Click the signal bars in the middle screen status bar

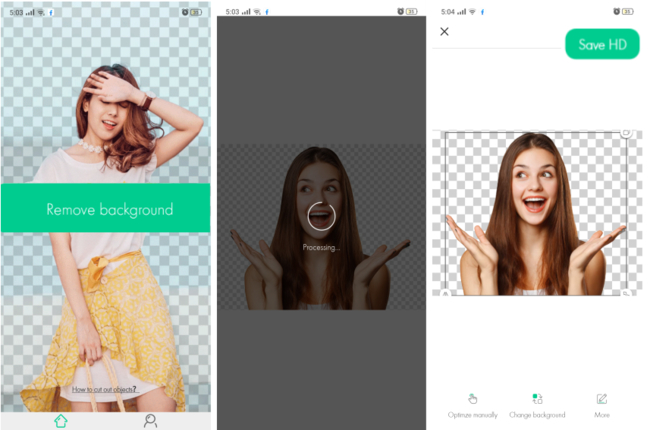(x=246, y=12)
